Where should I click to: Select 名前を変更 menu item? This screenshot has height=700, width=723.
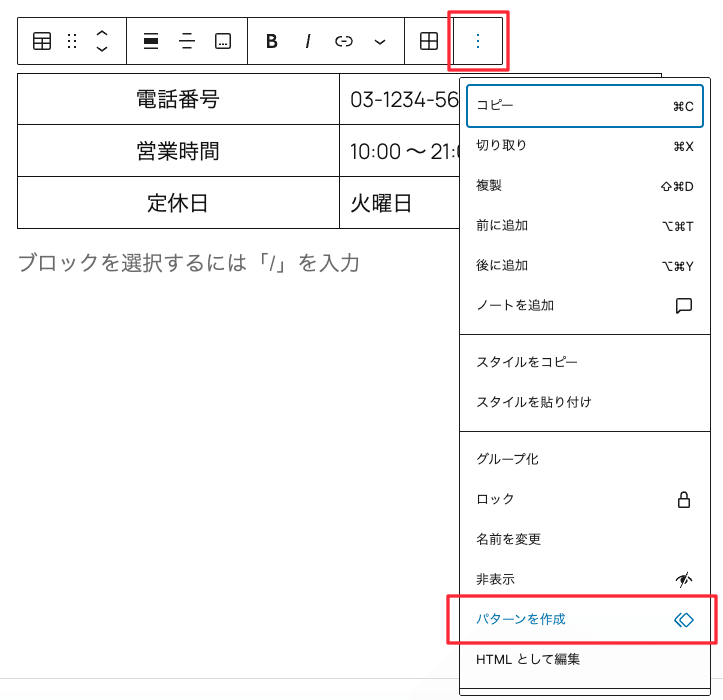585,539
